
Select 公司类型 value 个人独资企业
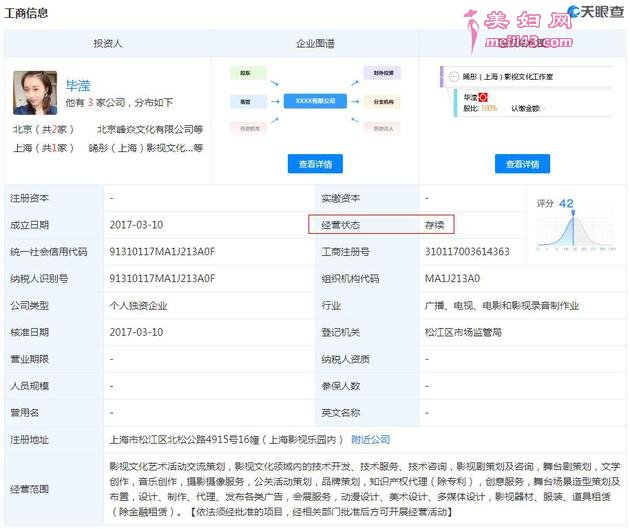[x=138, y=306]
